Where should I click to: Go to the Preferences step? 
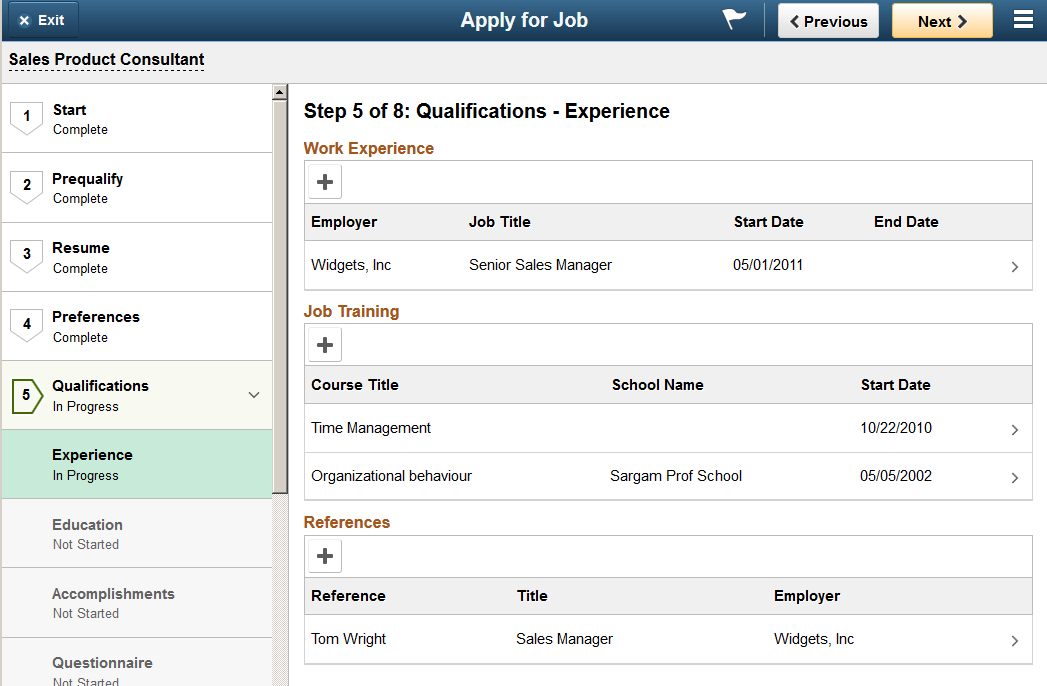[x=137, y=327]
